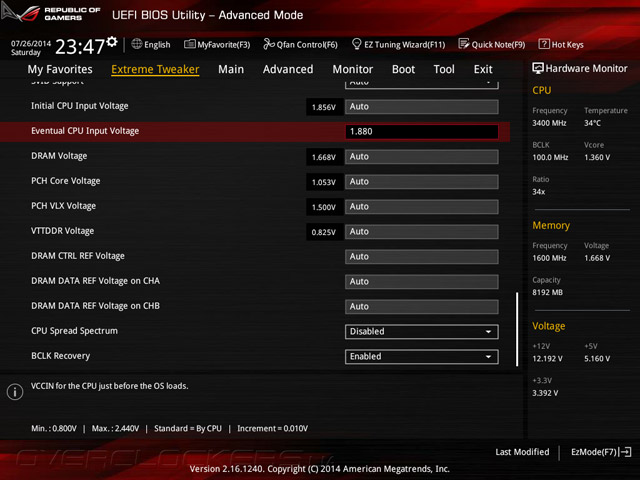Image resolution: width=640 pixels, height=480 pixels.
Task: Open MyFavorite(F3) folder icon
Action: click(x=189, y=44)
